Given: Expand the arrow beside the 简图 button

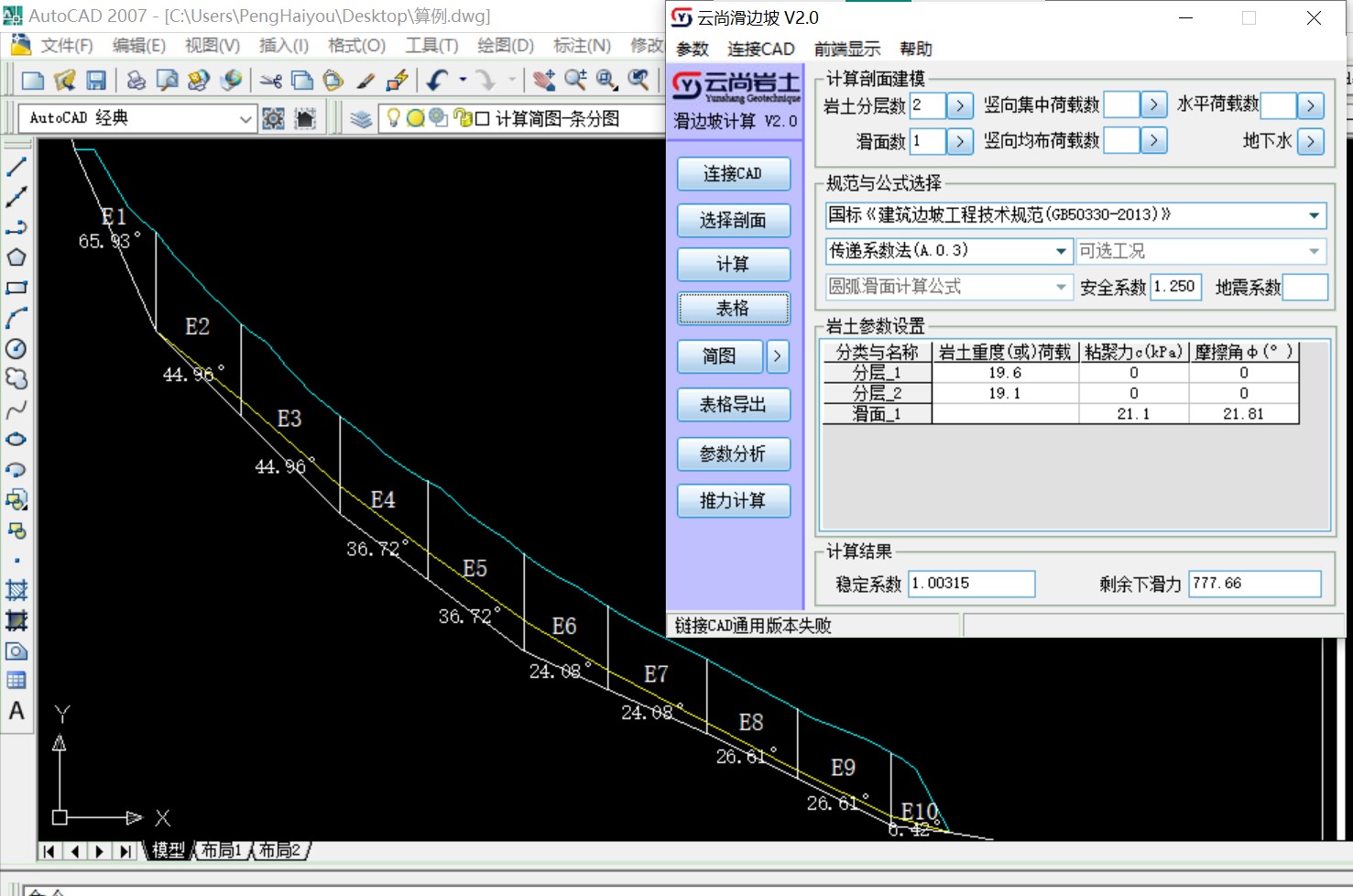Looking at the screenshot, I should (777, 355).
